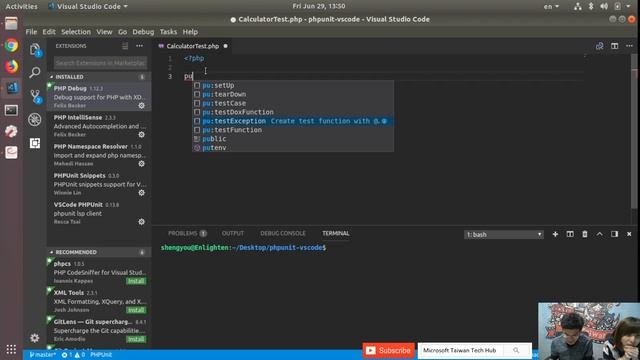Click the YouTube Subscribe button
Screen dimensions: 640x360
pos(389,350)
